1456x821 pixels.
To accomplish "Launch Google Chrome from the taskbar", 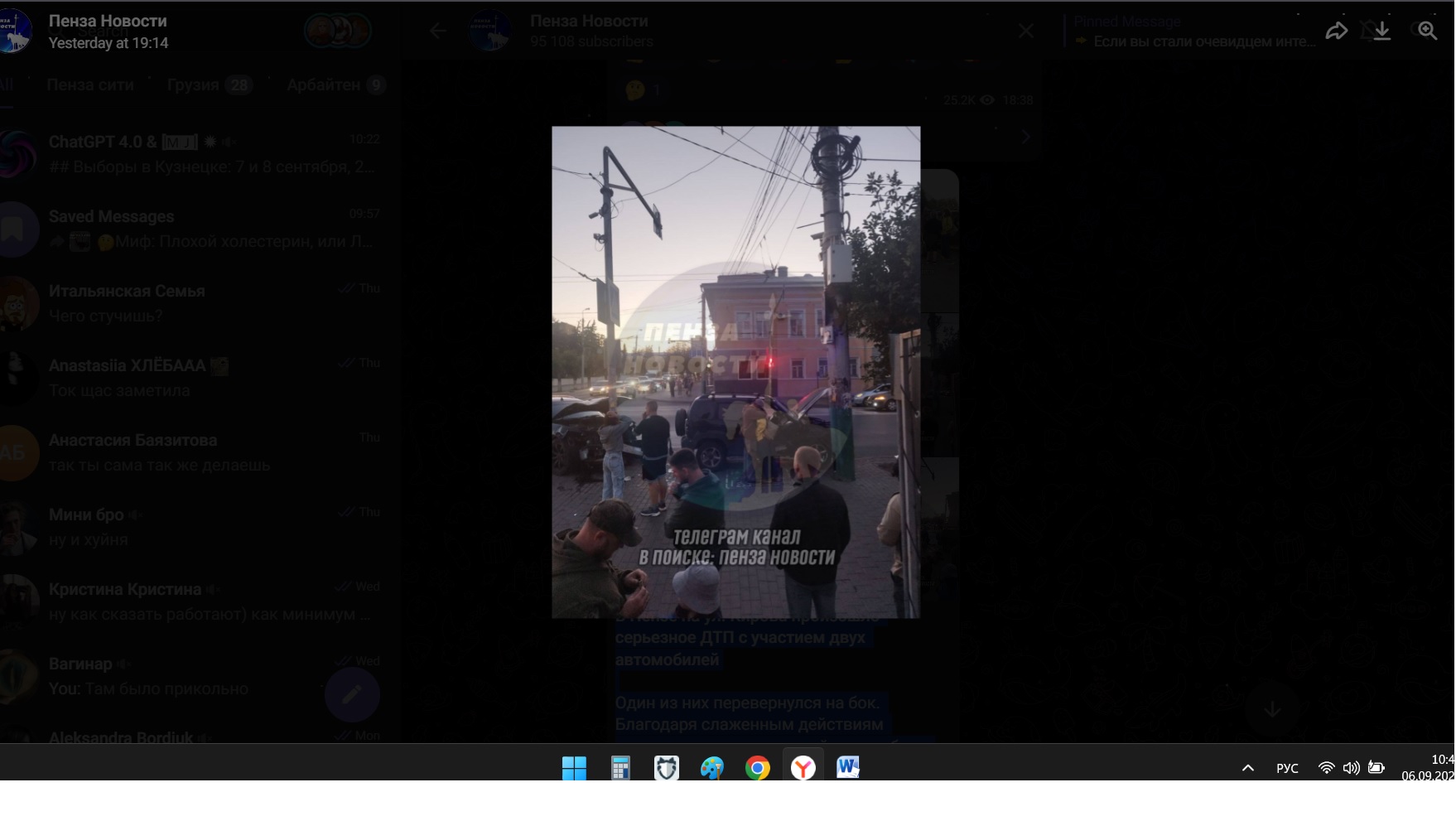I will click(757, 768).
